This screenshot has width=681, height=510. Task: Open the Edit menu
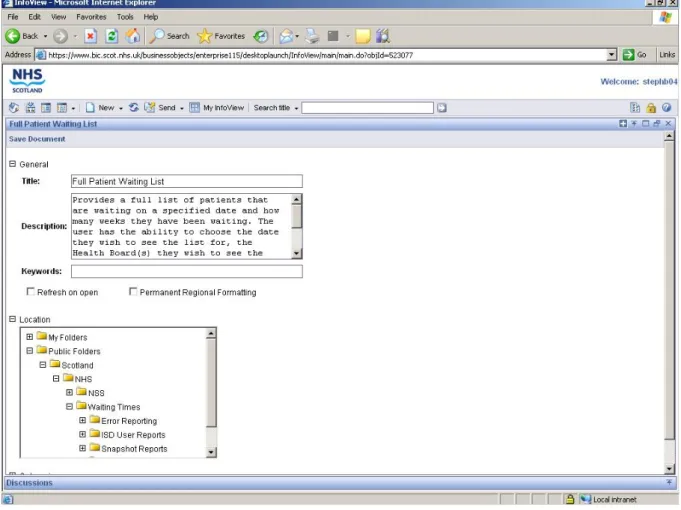34,17
